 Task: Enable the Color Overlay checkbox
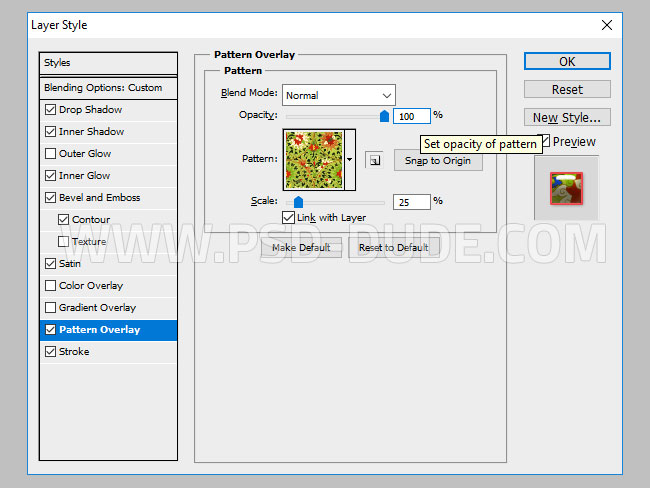(x=51, y=285)
